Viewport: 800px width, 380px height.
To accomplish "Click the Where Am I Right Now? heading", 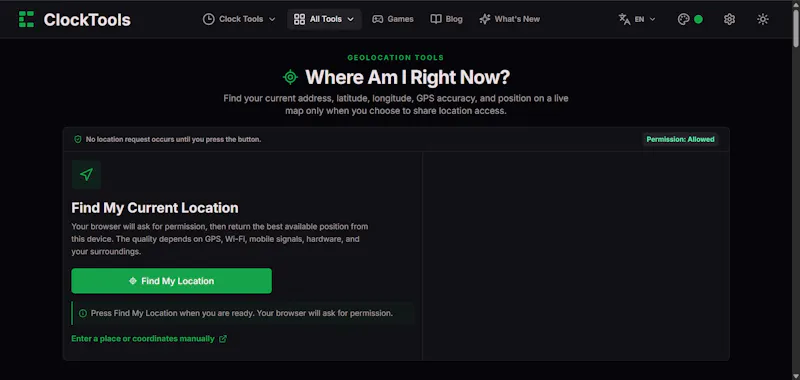I will [x=407, y=78].
